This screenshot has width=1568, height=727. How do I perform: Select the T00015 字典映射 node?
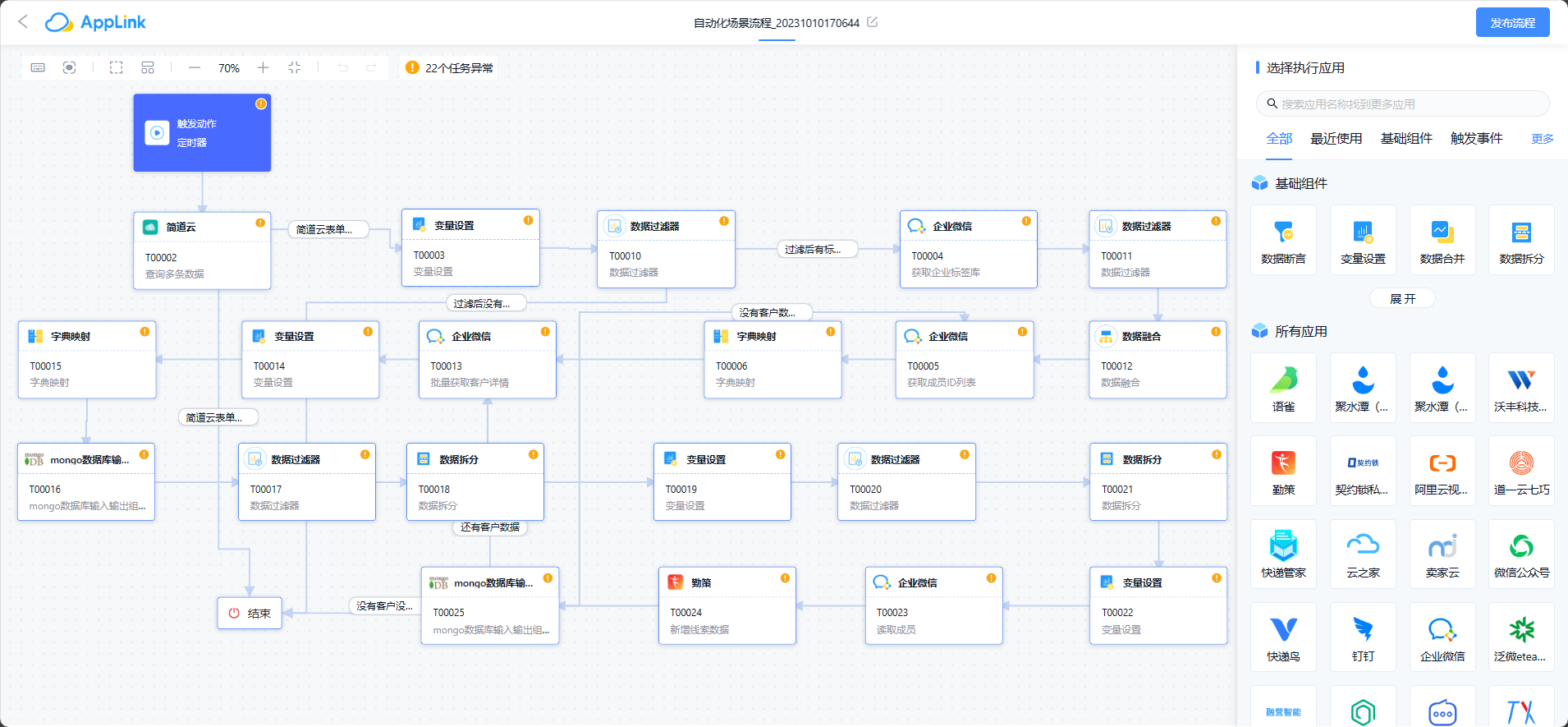tap(87, 360)
